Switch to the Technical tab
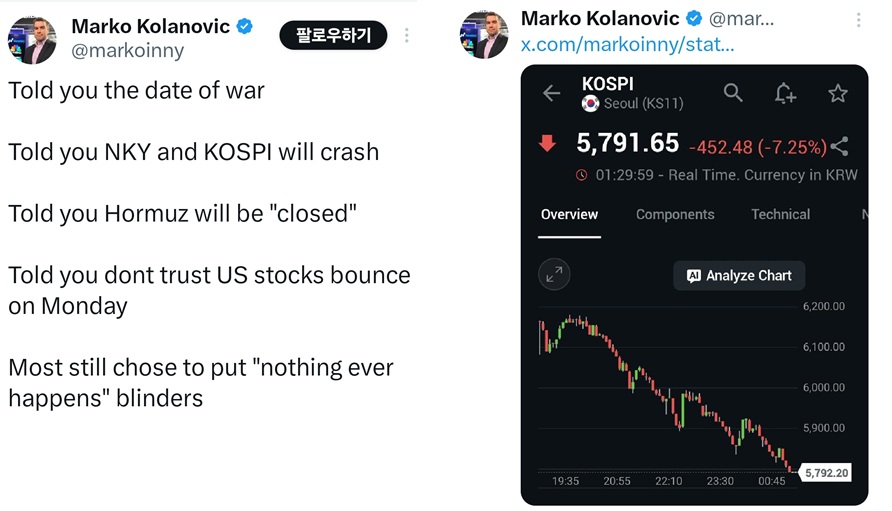 click(x=780, y=214)
